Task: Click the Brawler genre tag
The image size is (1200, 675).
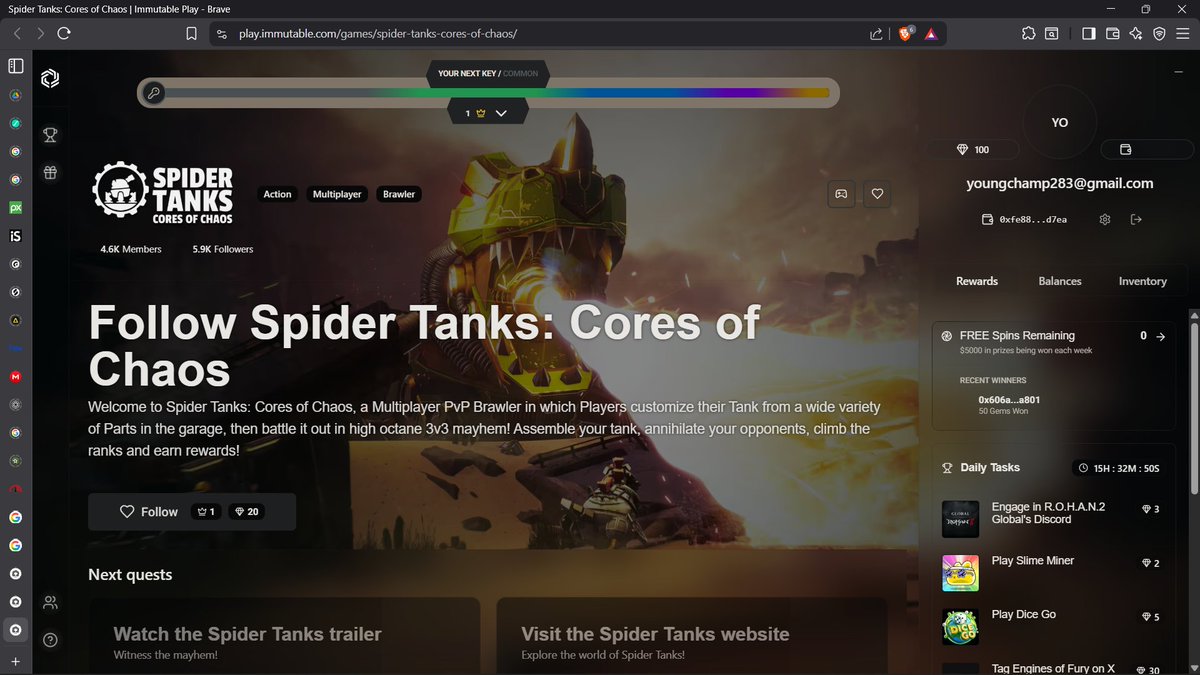Action: click(x=399, y=194)
